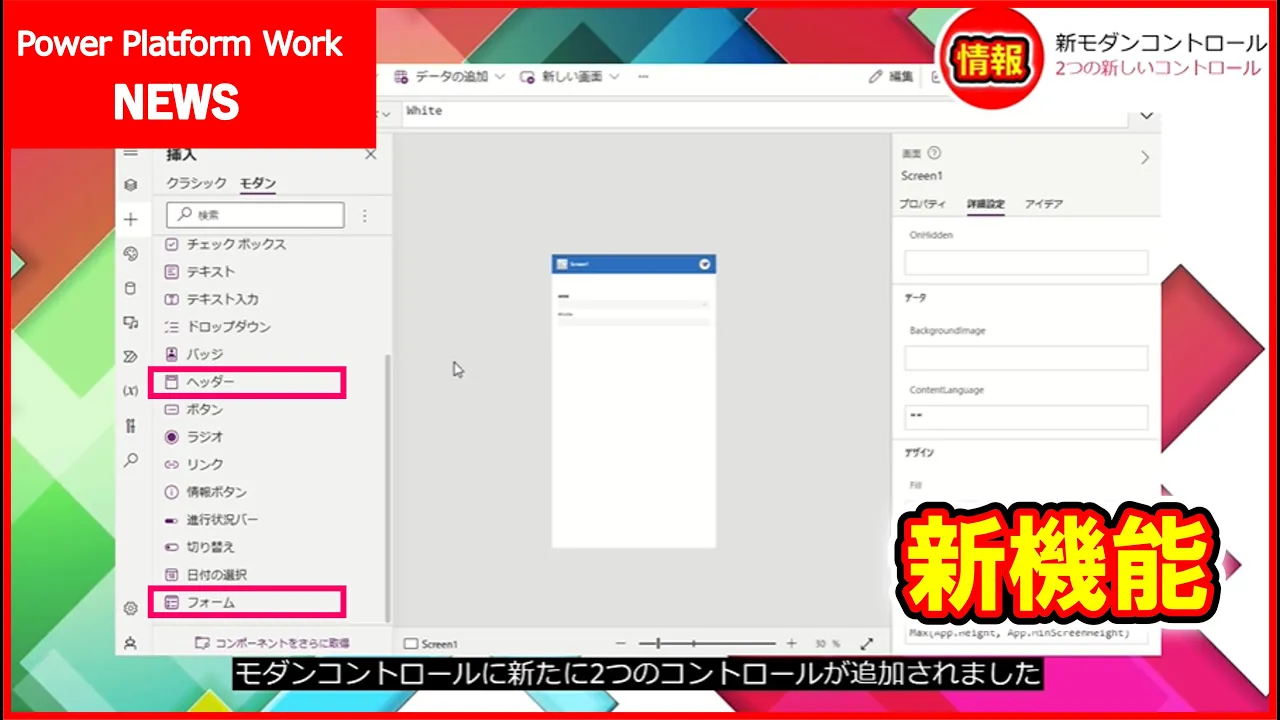This screenshot has height=720, width=1280.
Task: Click the ContentLanguage property field
Action: click(1026, 418)
